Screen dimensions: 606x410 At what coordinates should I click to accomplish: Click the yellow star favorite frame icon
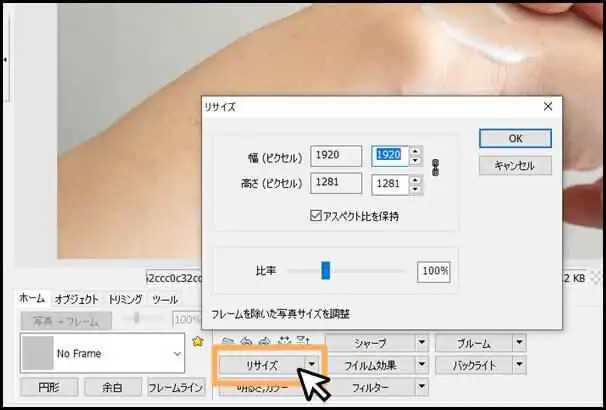[198, 342]
